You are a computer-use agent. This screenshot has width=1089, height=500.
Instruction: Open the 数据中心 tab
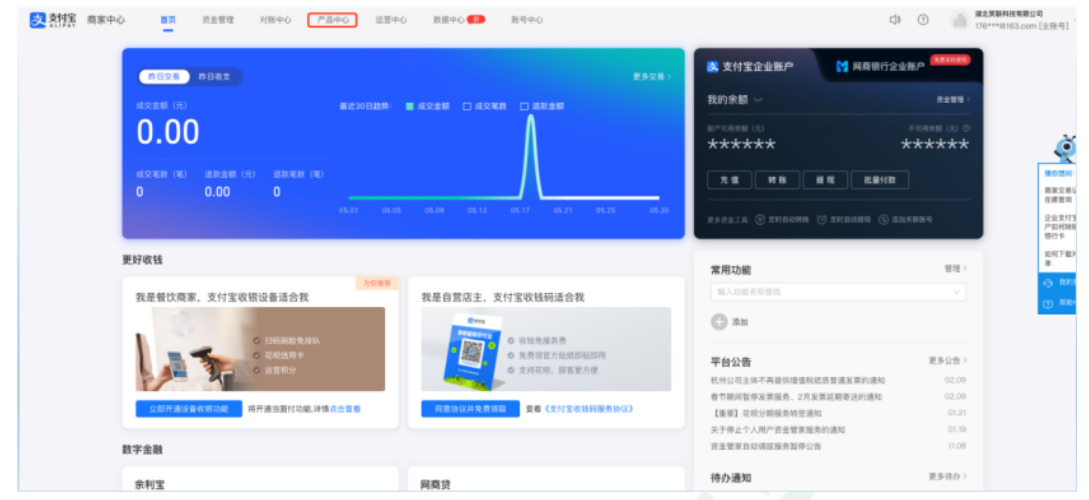pyautogui.click(x=449, y=20)
